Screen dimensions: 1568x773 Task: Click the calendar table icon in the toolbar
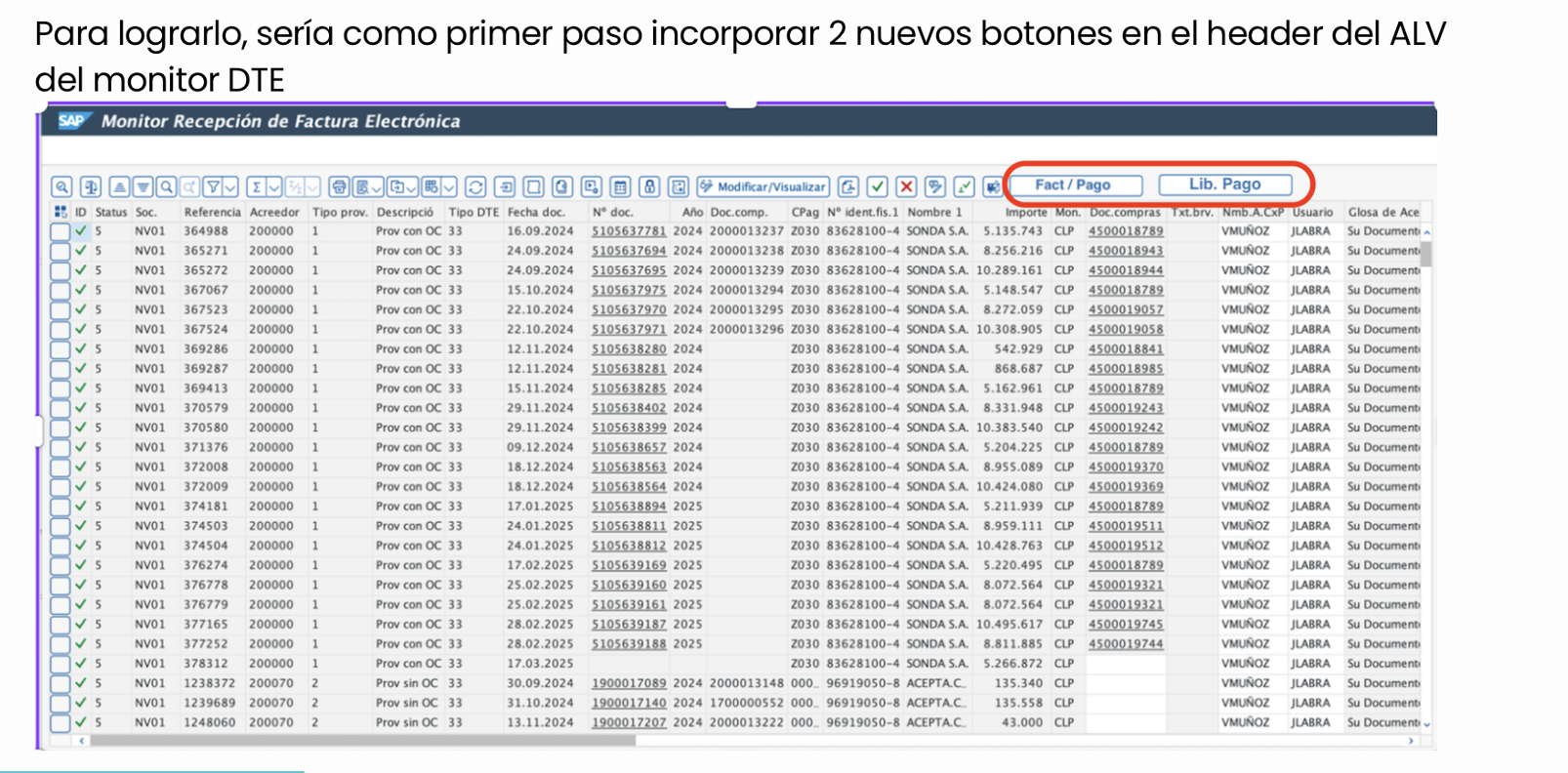click(620, 186)
